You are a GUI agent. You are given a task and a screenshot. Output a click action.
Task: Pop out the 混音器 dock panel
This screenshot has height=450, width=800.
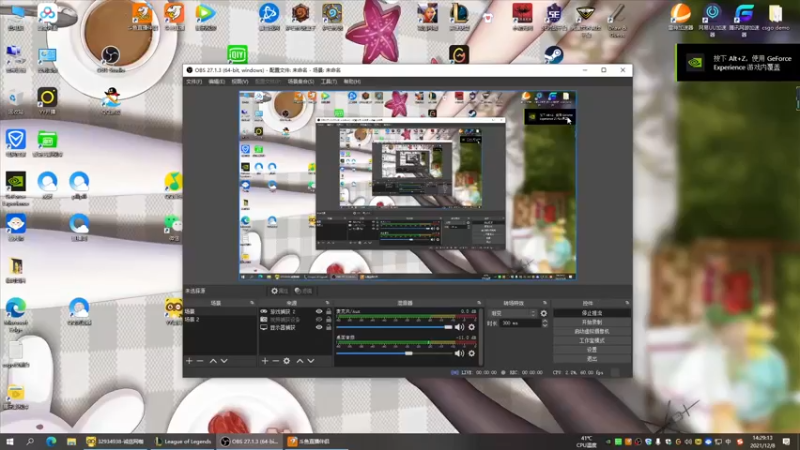coord(479,303)
